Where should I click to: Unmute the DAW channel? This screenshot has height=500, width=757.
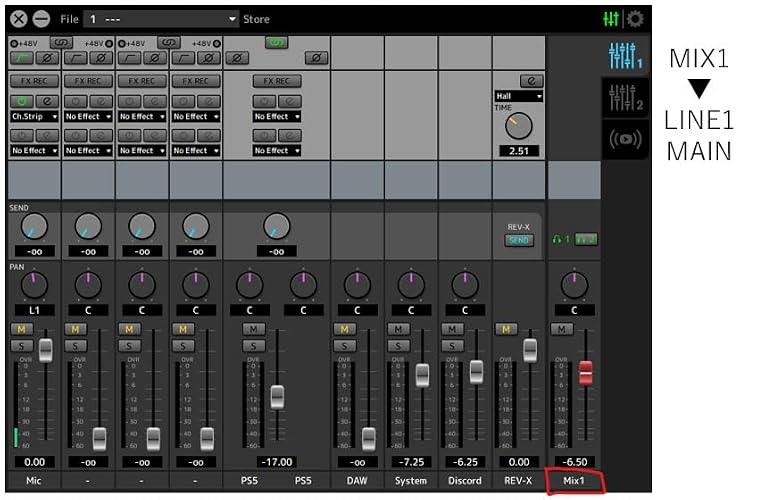[x=345, y=329]
